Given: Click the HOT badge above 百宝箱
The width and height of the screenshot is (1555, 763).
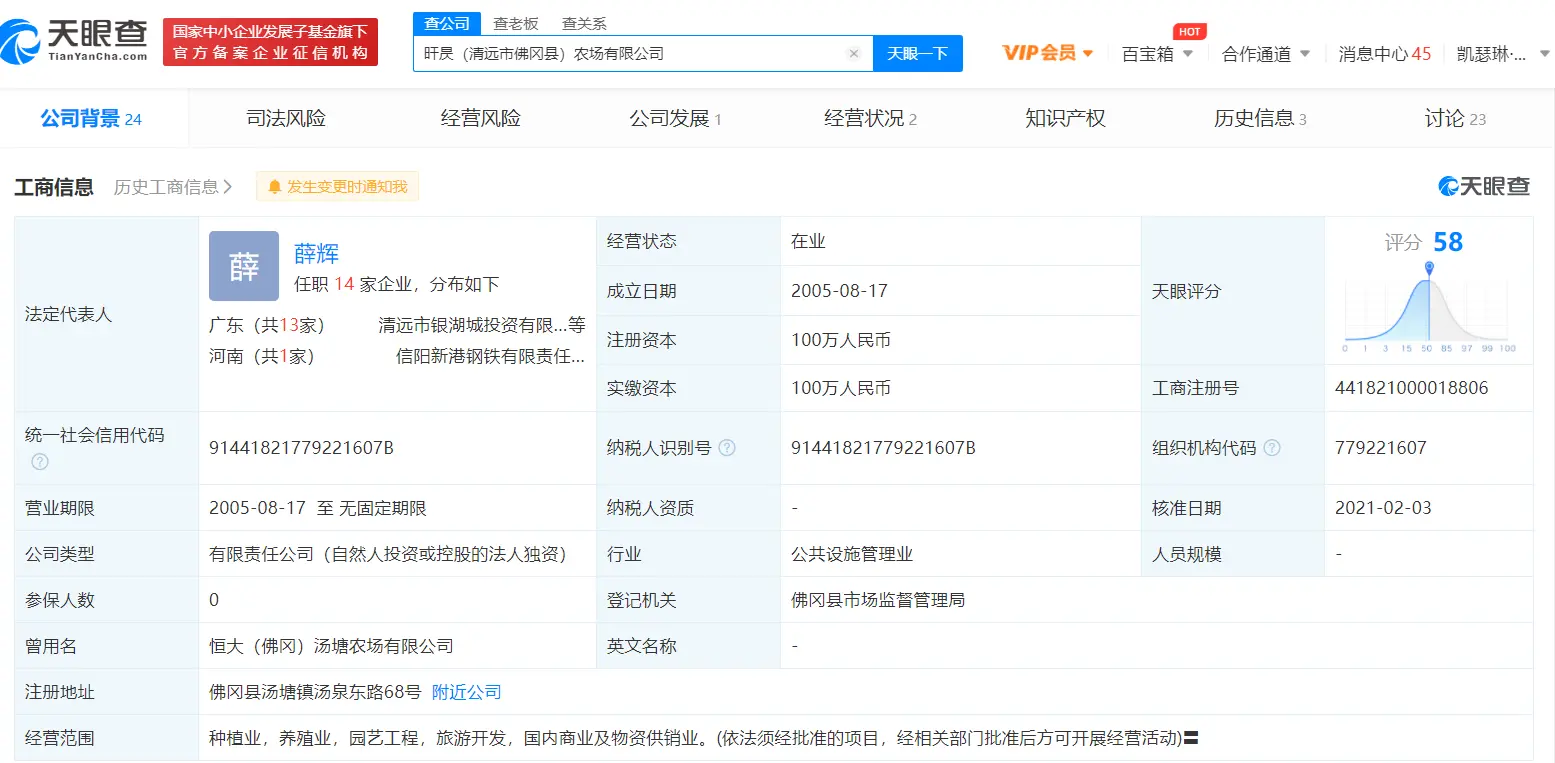Looking at the screenshot, I should pyautogui.click(x=1189, y=32).
